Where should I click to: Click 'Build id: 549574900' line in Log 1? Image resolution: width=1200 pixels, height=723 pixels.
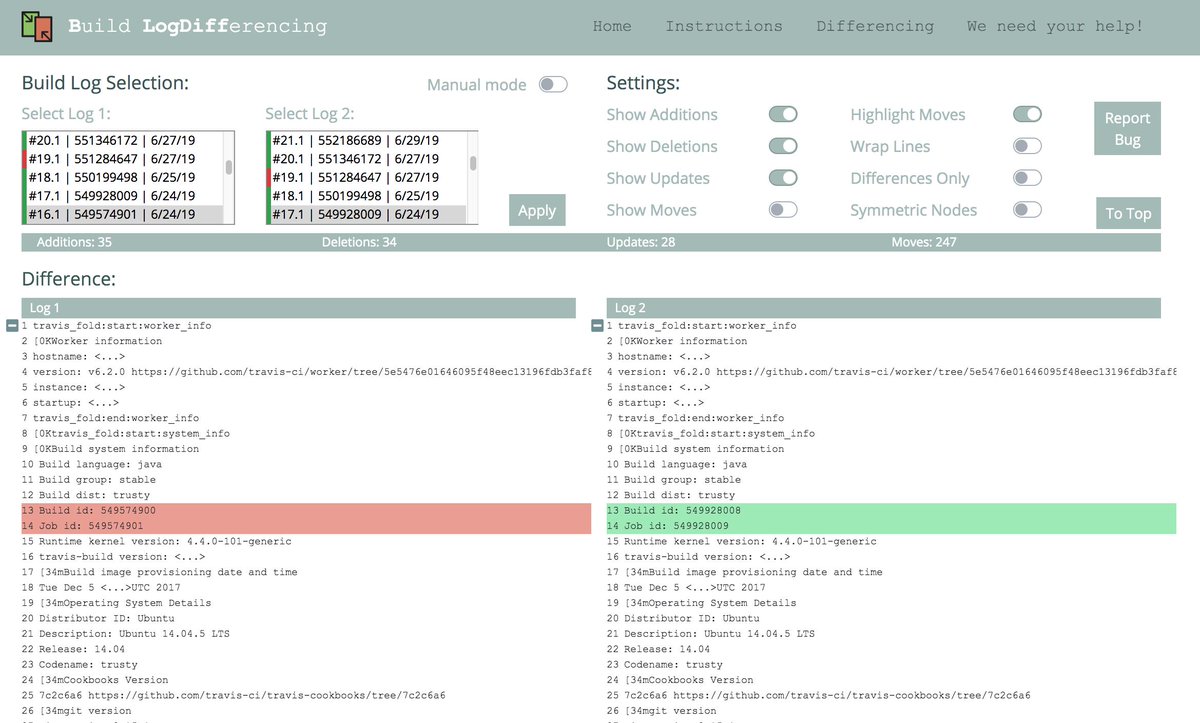pos(306,511)
